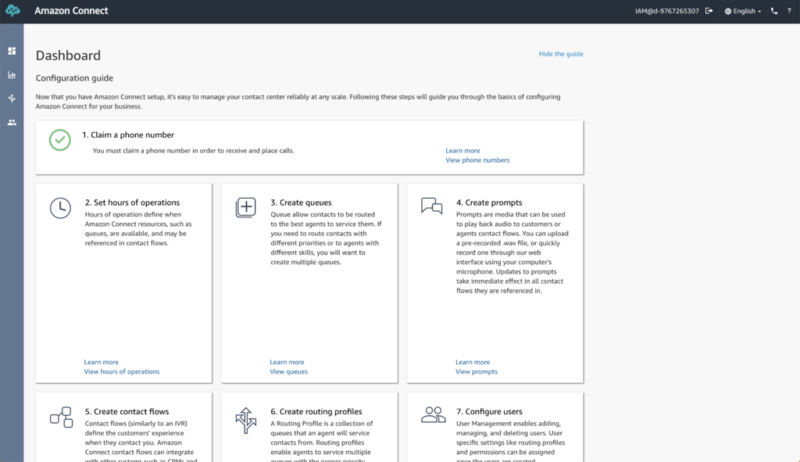Open the phone softphone icon
The width and height of the screenshot is (800, 462).
(774, 11)
